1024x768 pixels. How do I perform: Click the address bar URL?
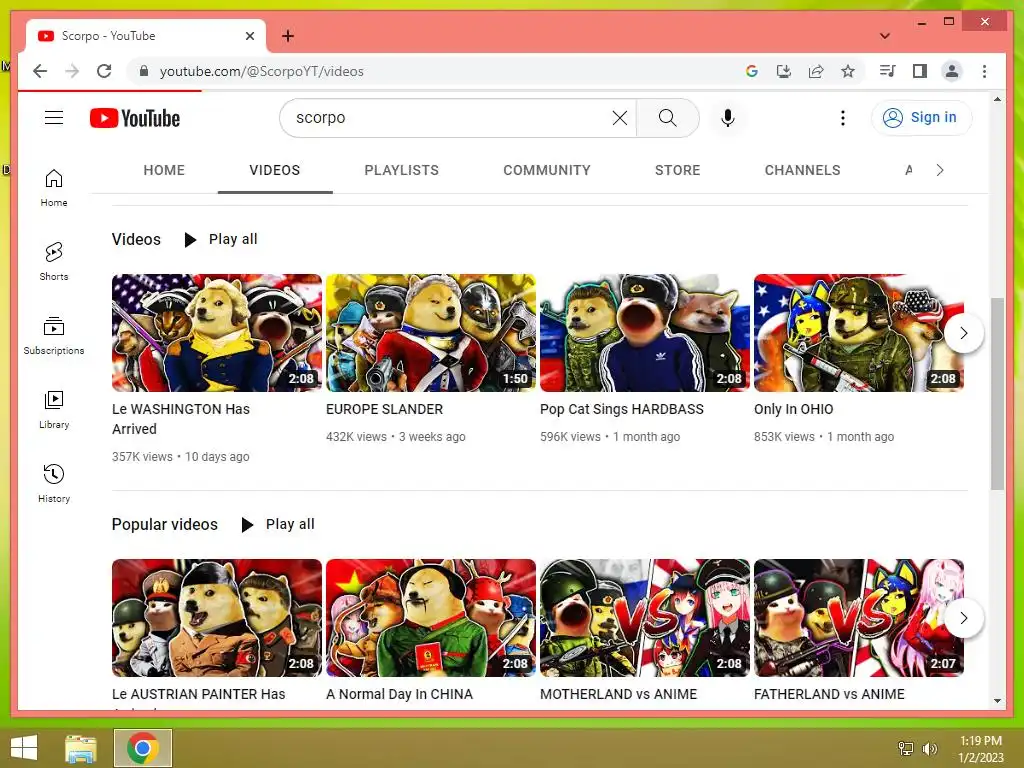coord(262,71)
